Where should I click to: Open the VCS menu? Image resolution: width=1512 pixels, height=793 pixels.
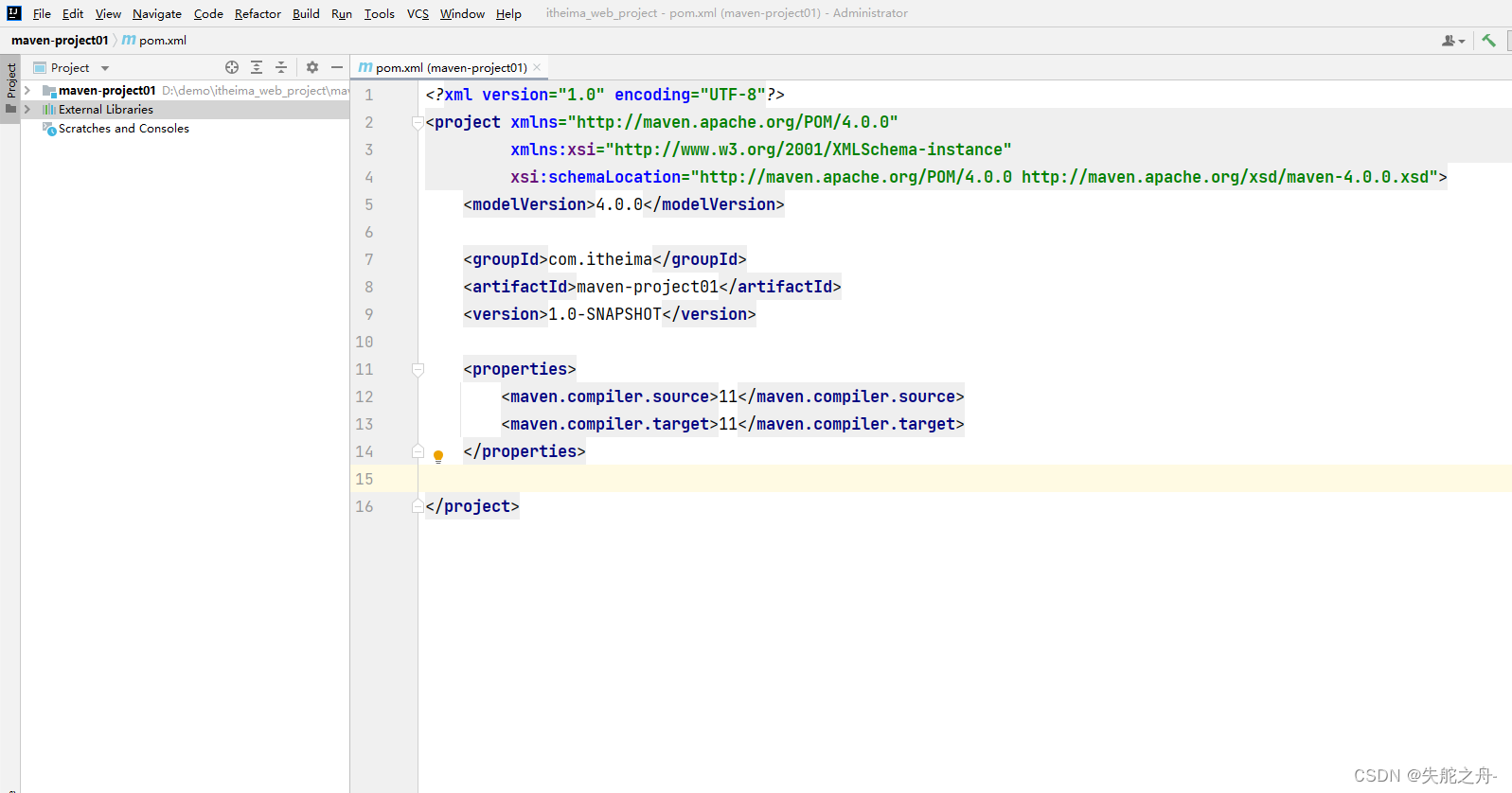[x=418, y=13]
